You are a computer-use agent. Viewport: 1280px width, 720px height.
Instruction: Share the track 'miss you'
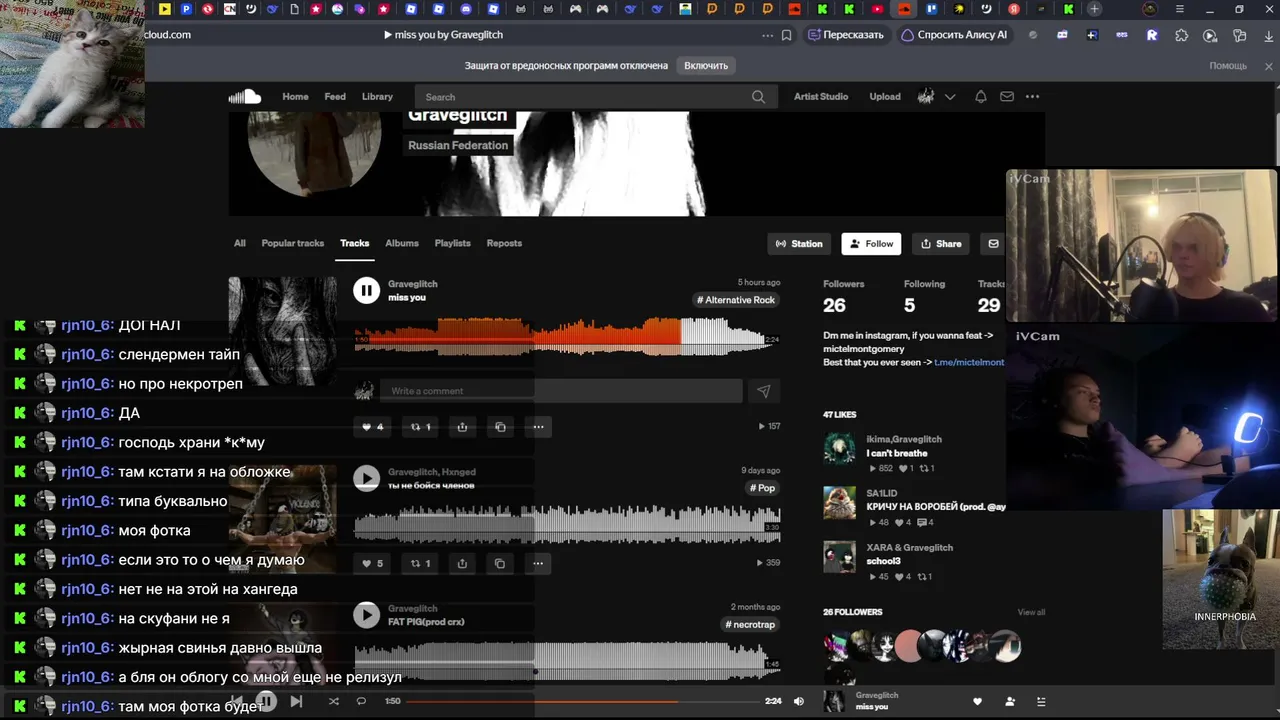click(462, 427)
